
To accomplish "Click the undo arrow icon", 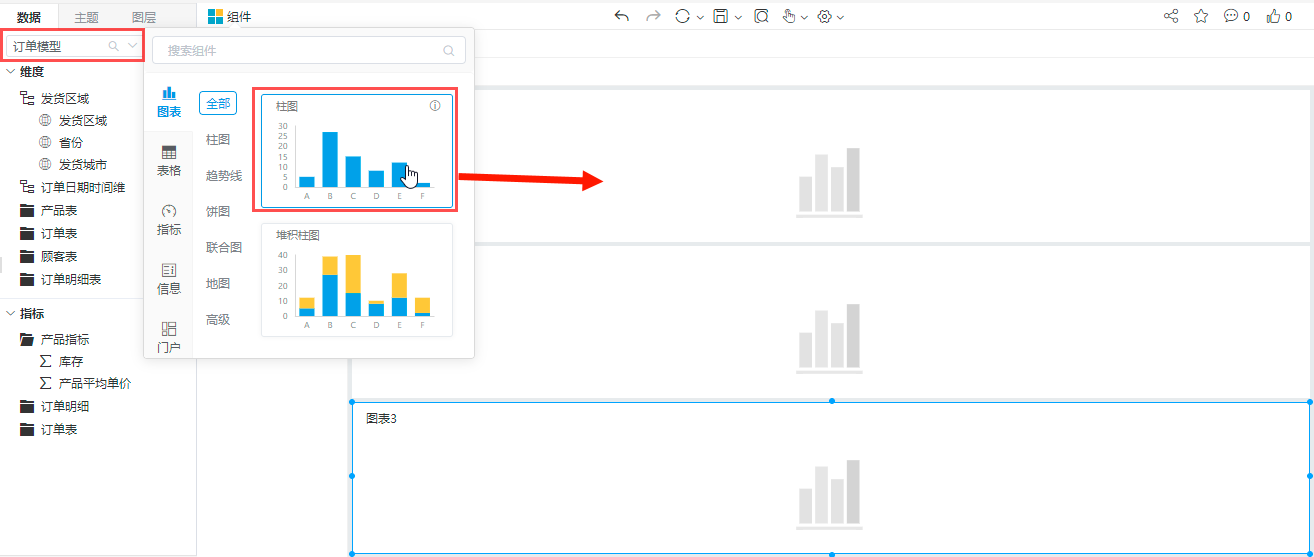I will (622, 16).
